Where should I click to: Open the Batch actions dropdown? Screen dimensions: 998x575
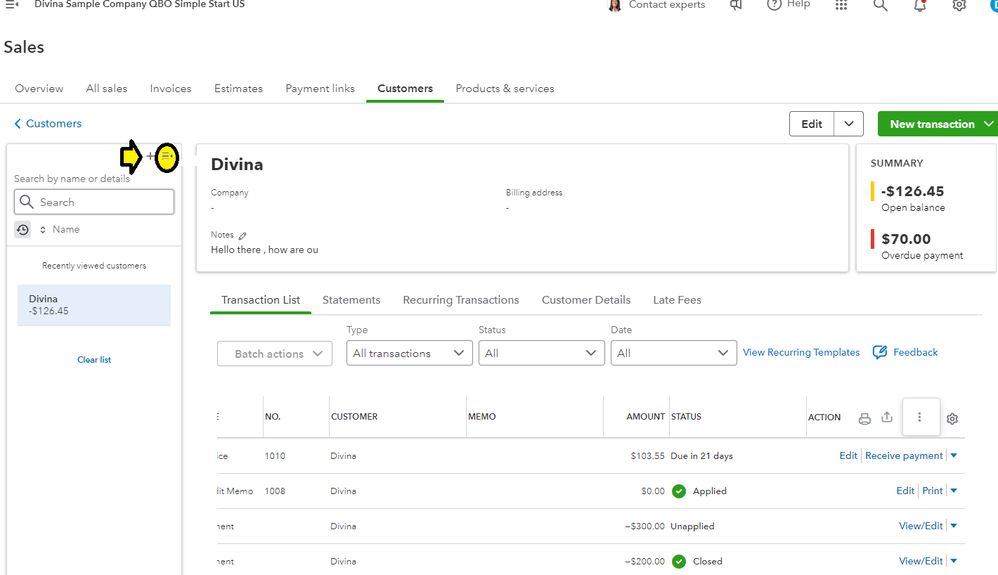[274, 354]
